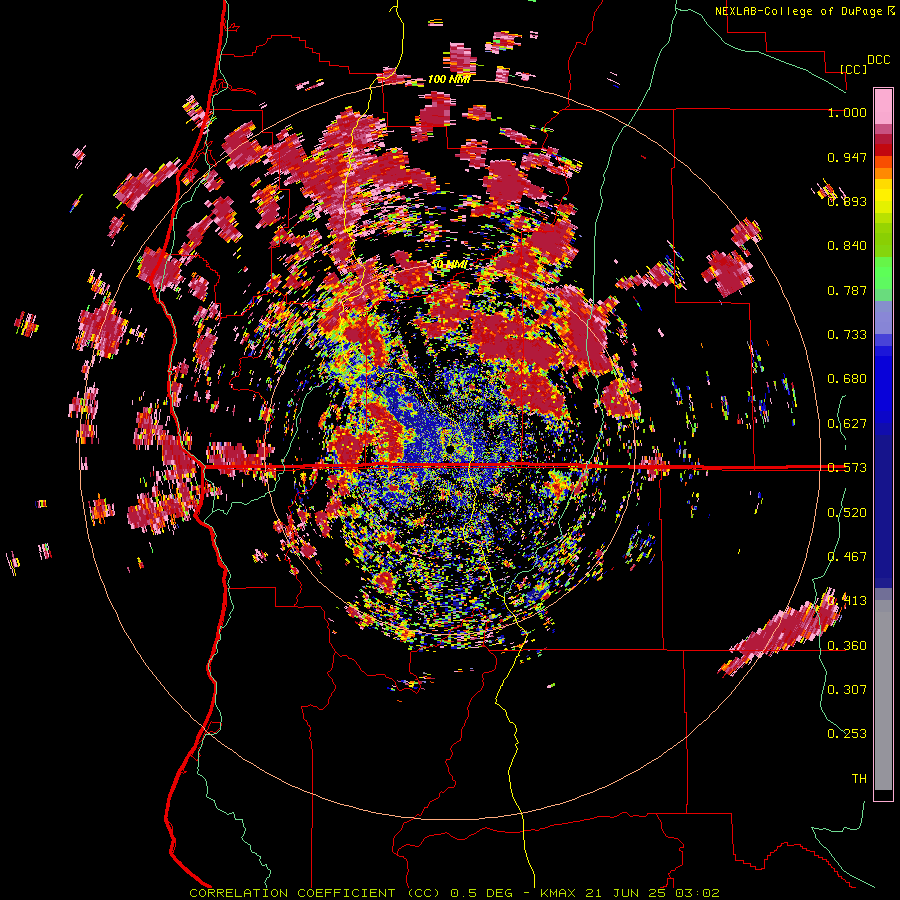The image size is (900, 900).
Task: Click the CORRELATION COEFFICIENT (CC) footer title
Action: click(315, 893)
